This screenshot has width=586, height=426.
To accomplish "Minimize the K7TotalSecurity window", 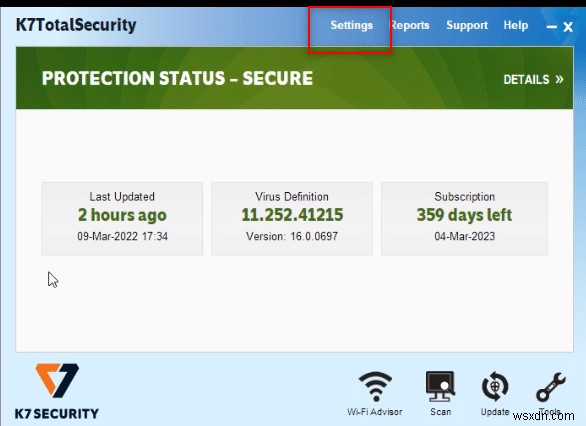I will [x=551, y=27].
